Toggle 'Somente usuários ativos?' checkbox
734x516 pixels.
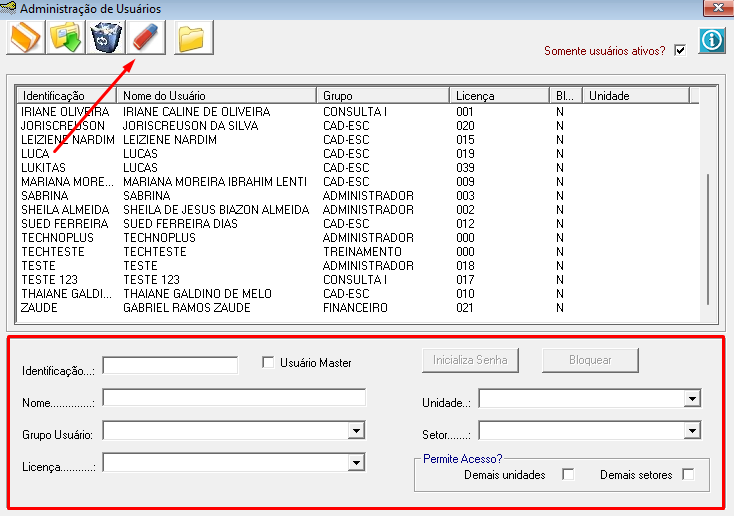(680, 50)
